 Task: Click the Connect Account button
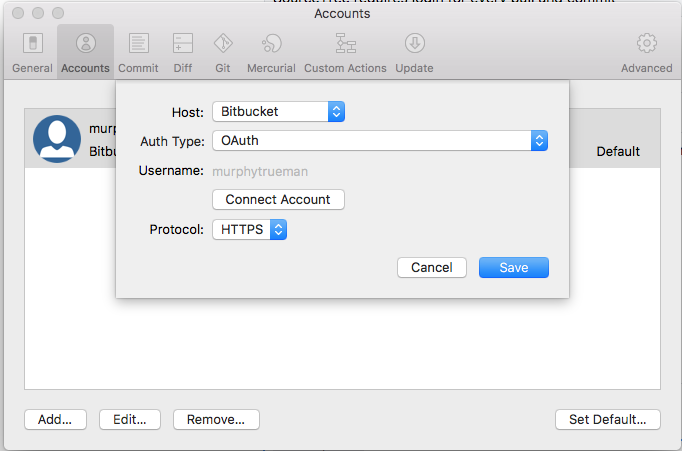click(x=278, y=199)
